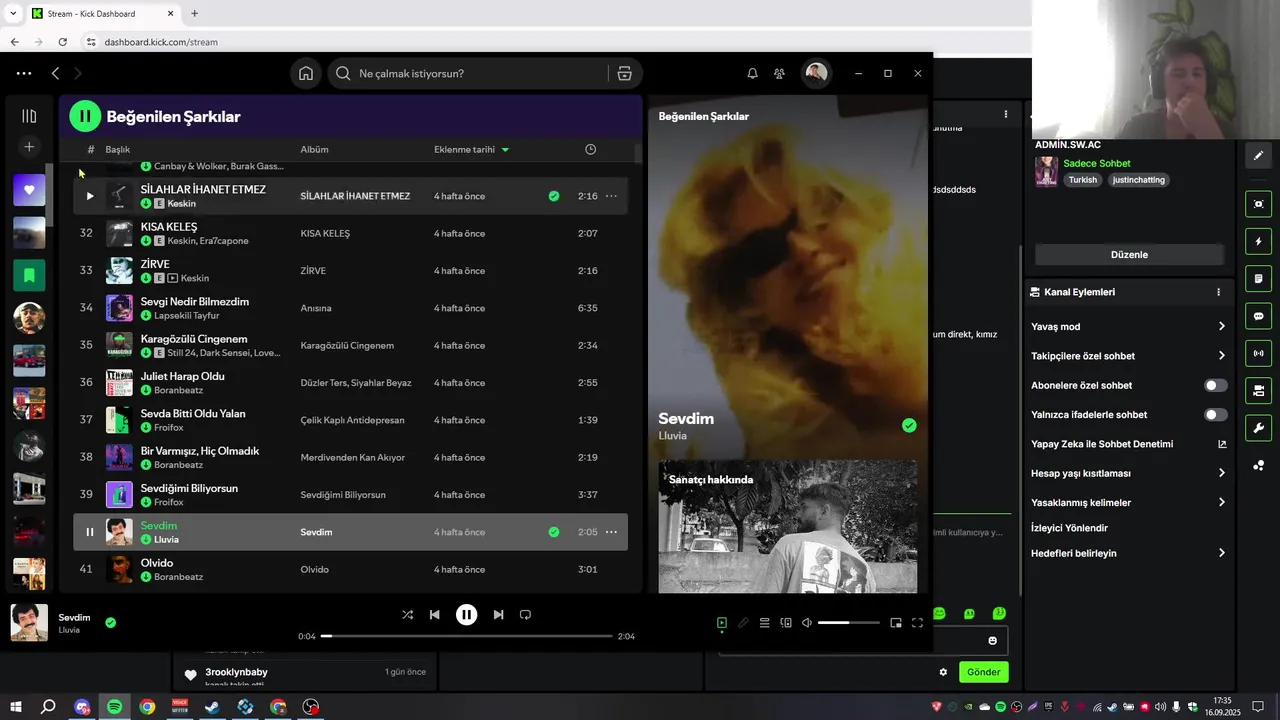Viewport: 1280px width, 720px height.
Task: Open Windows Start menu
Action: click(16, 707)
